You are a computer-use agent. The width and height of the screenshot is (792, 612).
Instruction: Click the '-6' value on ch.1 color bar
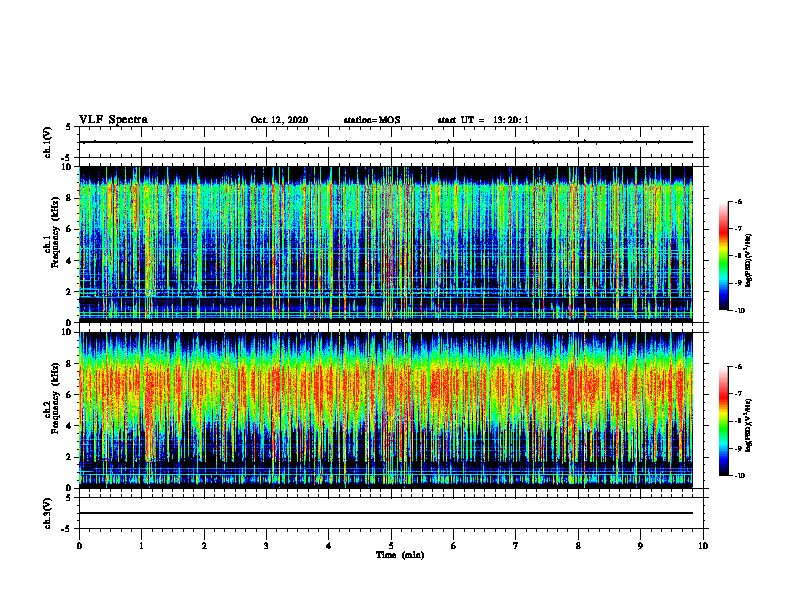[x=738, y=201]
